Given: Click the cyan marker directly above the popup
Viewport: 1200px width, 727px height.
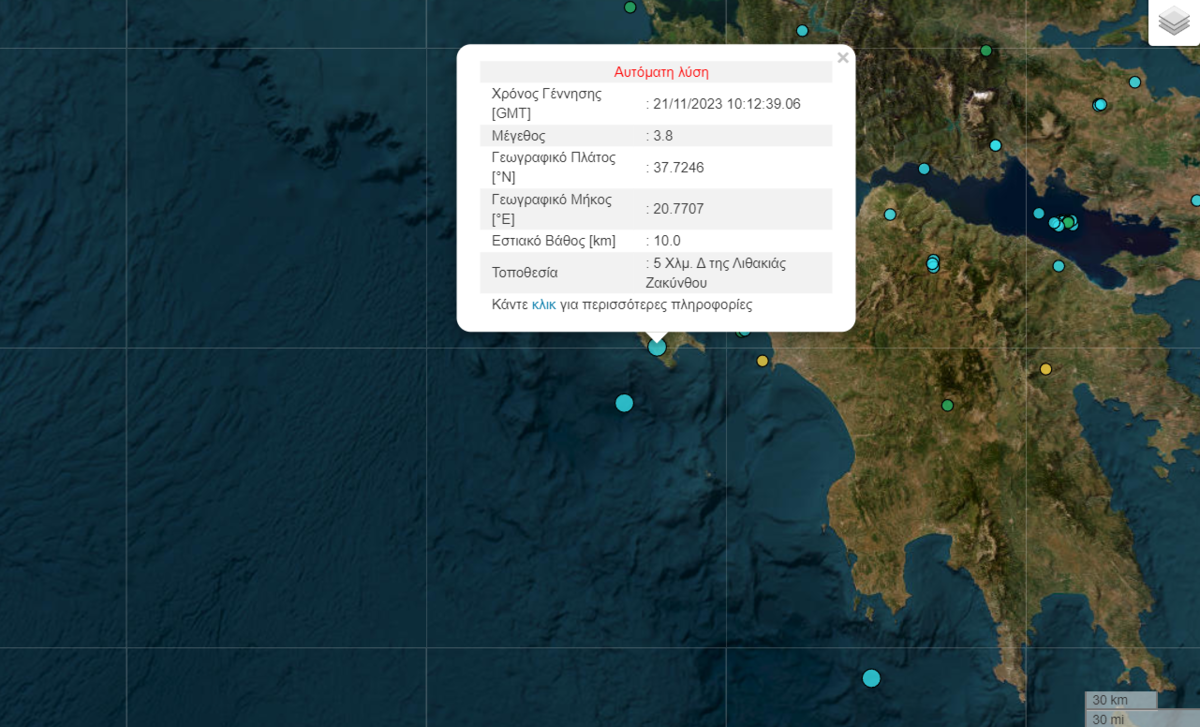Looking at the screenshot, I should 802,31.
